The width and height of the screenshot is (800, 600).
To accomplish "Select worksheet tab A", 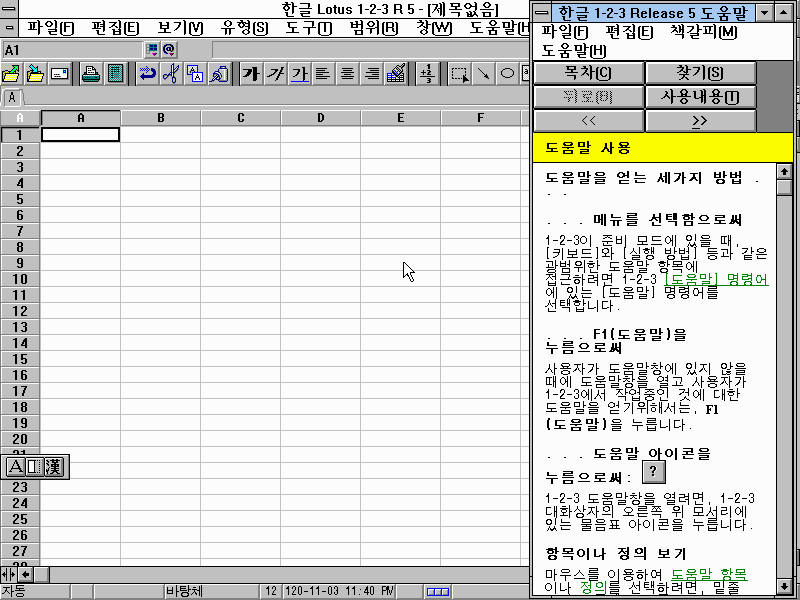I will (x=12, y=97).
